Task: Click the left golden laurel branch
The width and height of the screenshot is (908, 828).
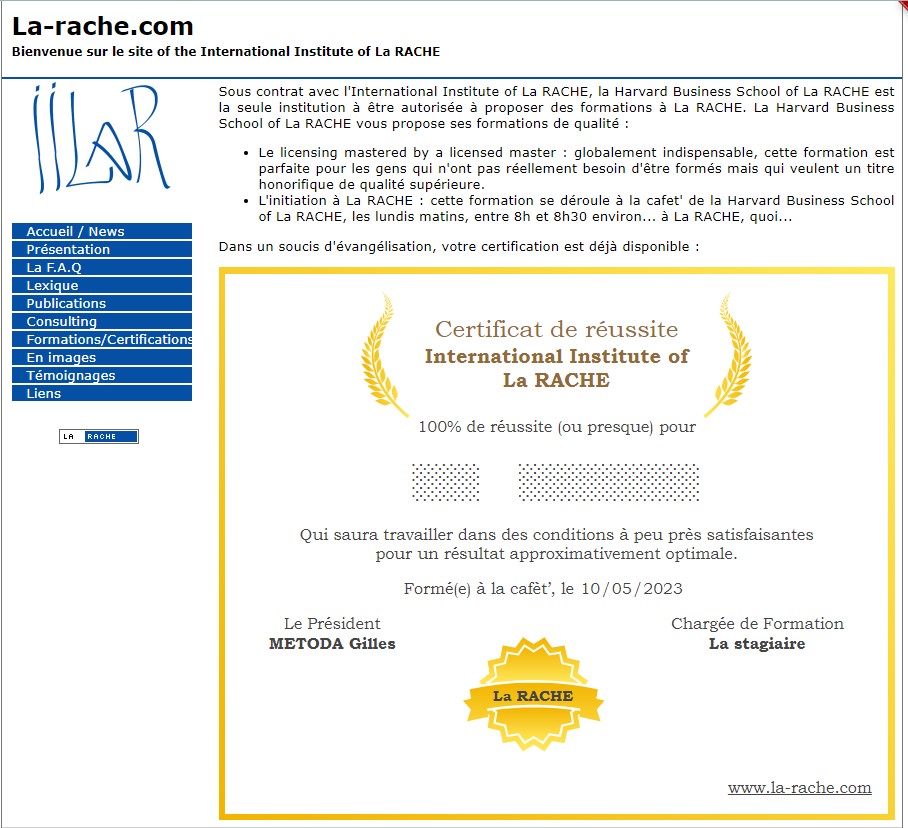Action: pos(384,355)
